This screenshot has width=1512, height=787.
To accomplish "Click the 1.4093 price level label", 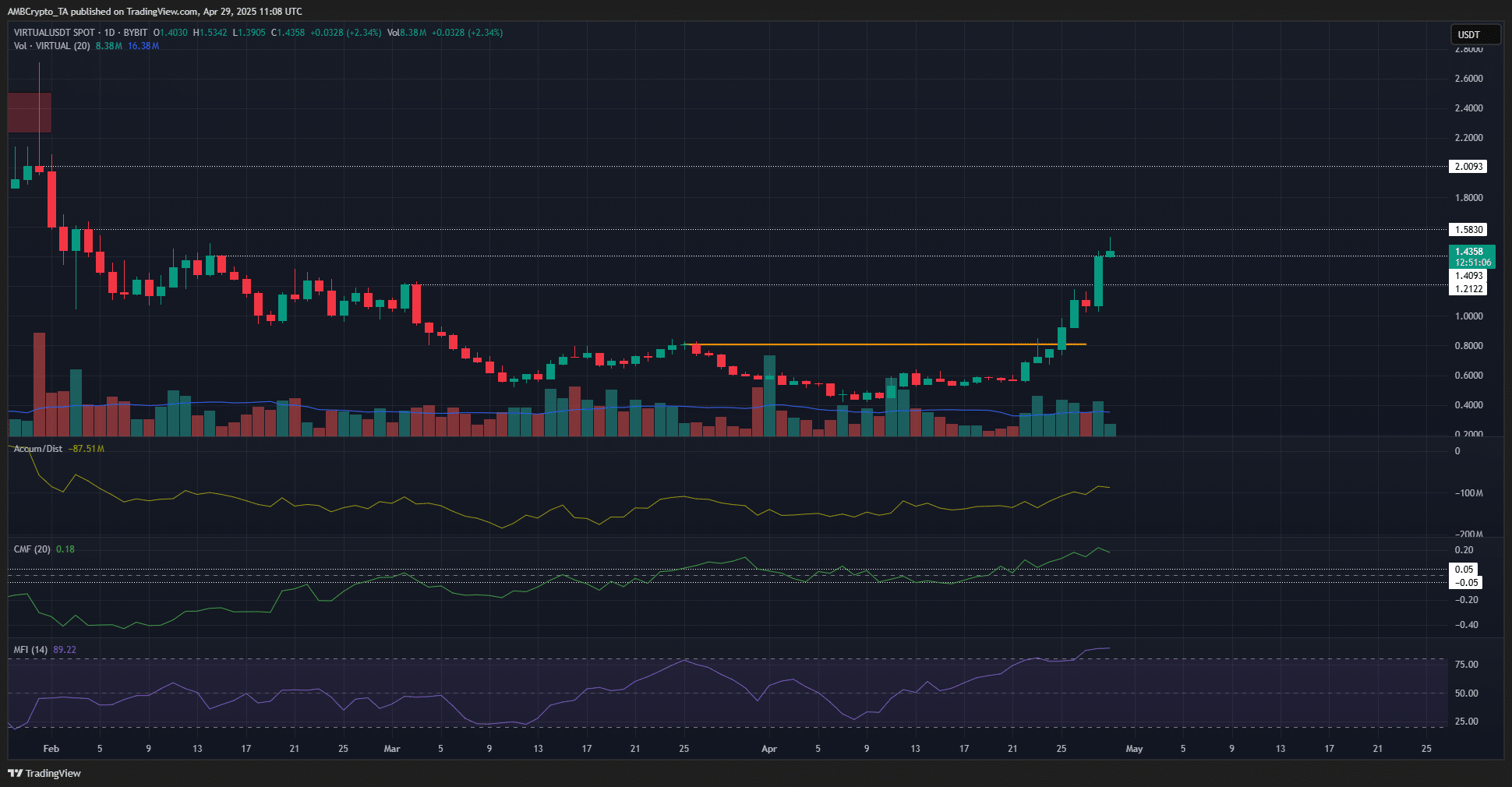I will click(1468, 276).
